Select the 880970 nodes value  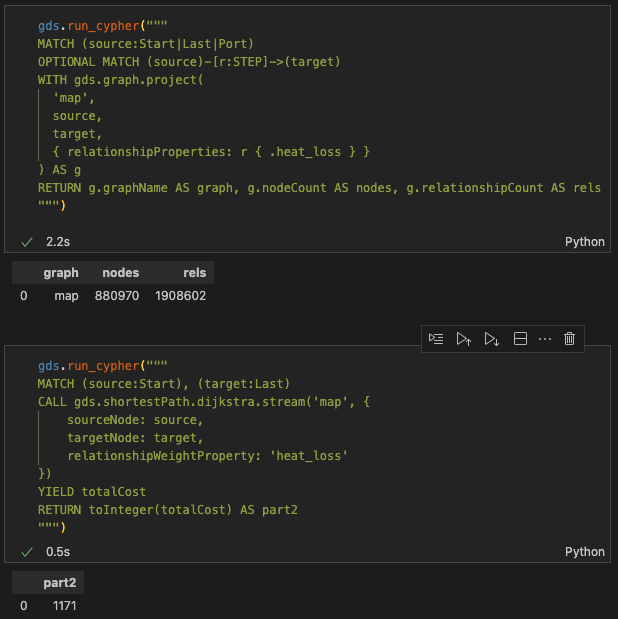117,296
